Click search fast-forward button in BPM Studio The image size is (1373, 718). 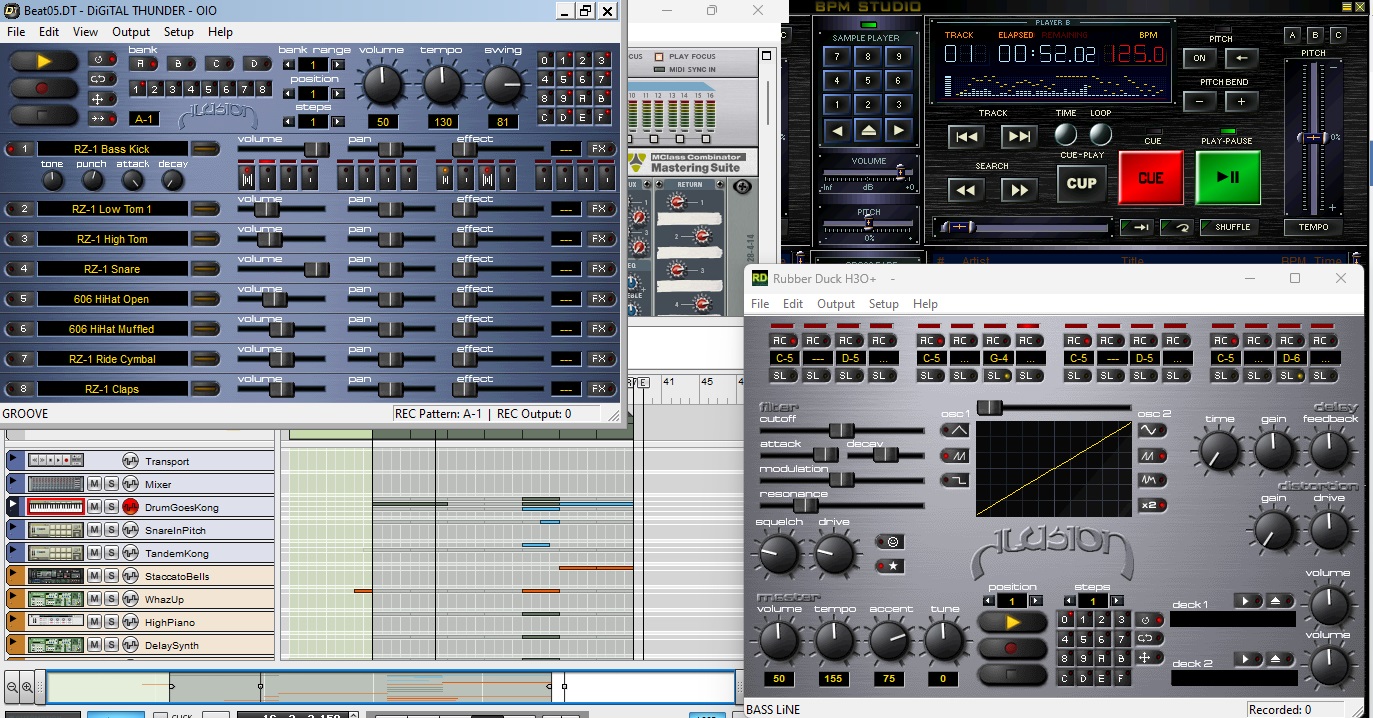1018,190
